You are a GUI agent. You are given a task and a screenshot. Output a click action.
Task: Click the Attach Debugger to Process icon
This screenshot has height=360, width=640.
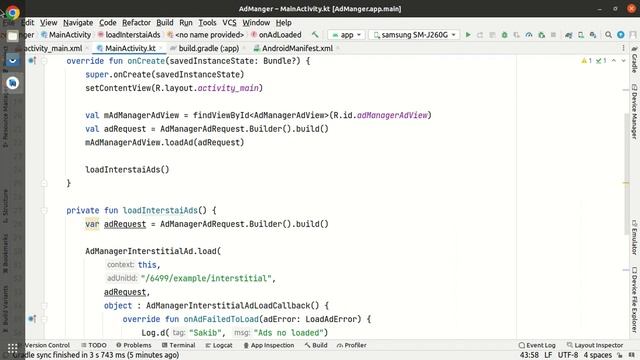542,35
